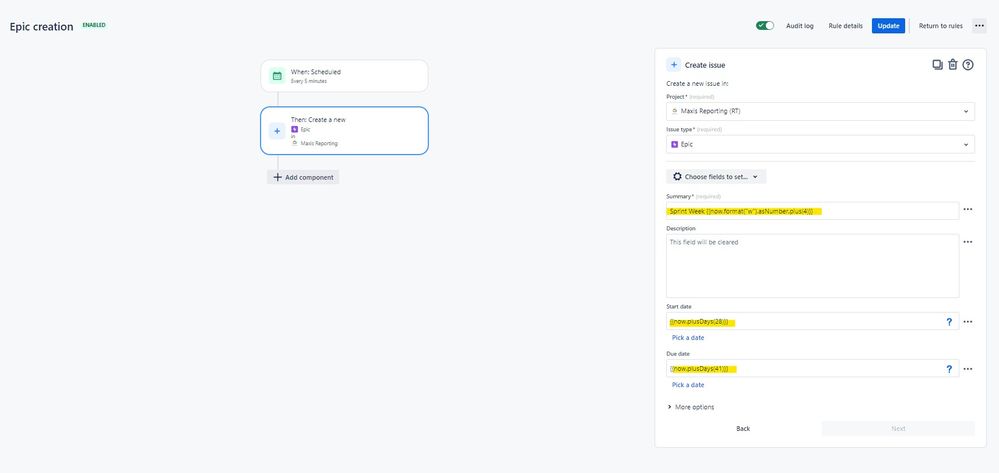999x473 pixels.
Task: Open the Due date ellipsis options
Action: pyautogui.click(x=968, y=368)
